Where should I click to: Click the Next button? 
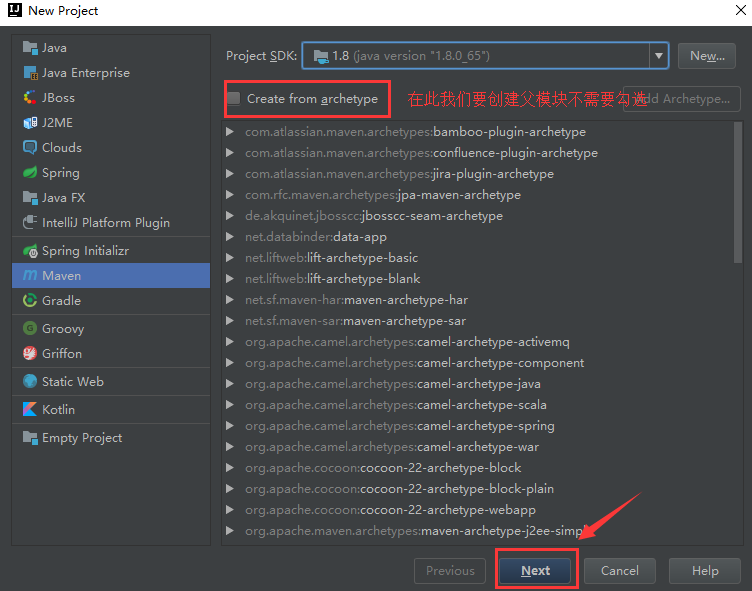pyautogui.click(x=535, y=571)
